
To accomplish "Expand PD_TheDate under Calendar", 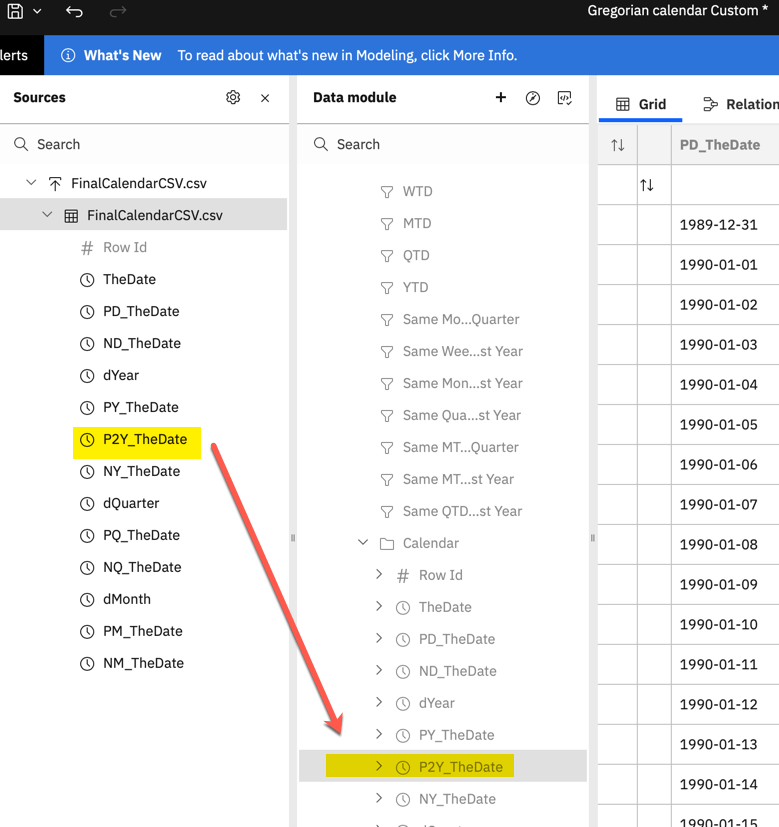I will 379,638.
